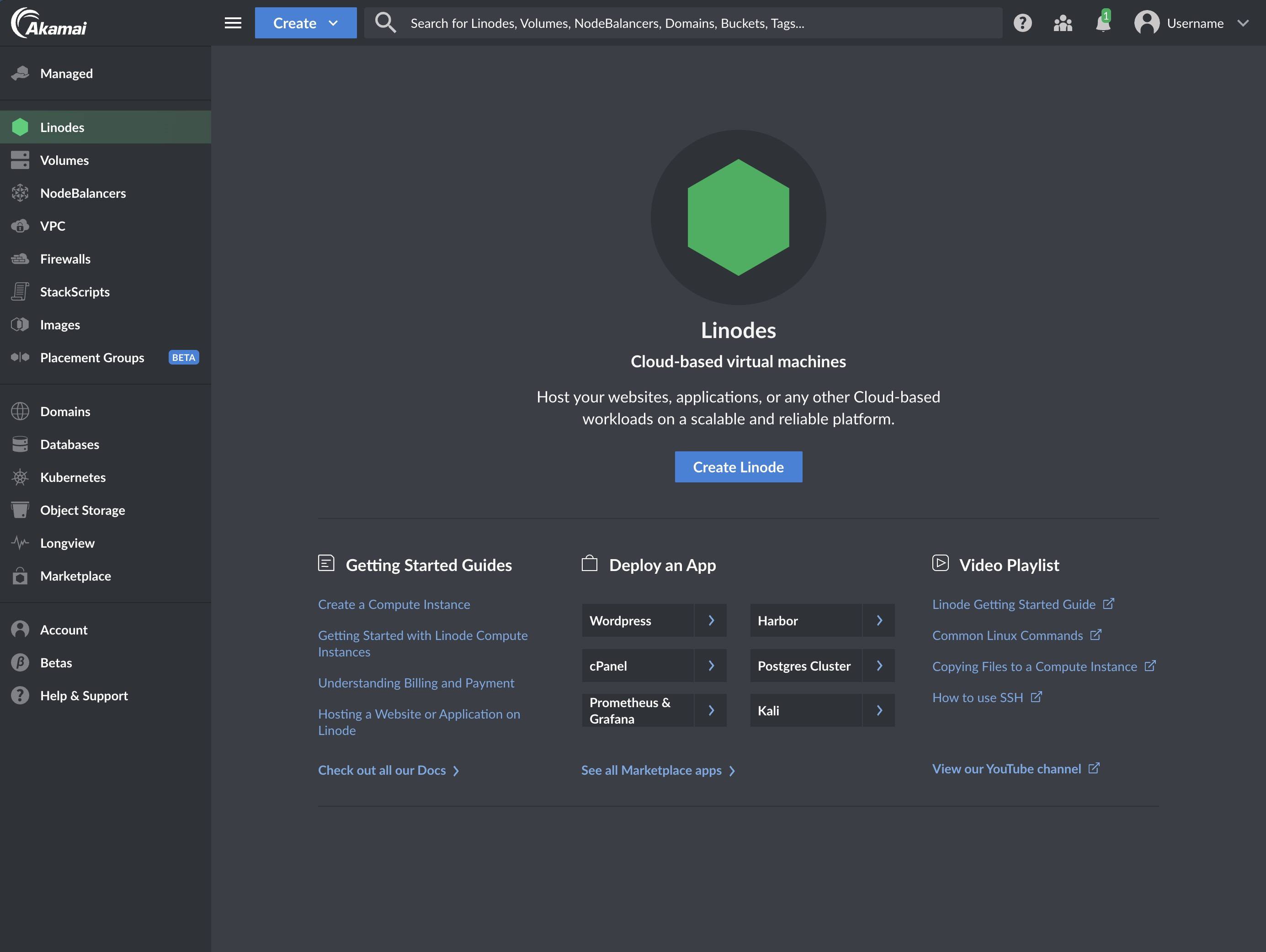Open the StackScripts icon

click(21, 292)
